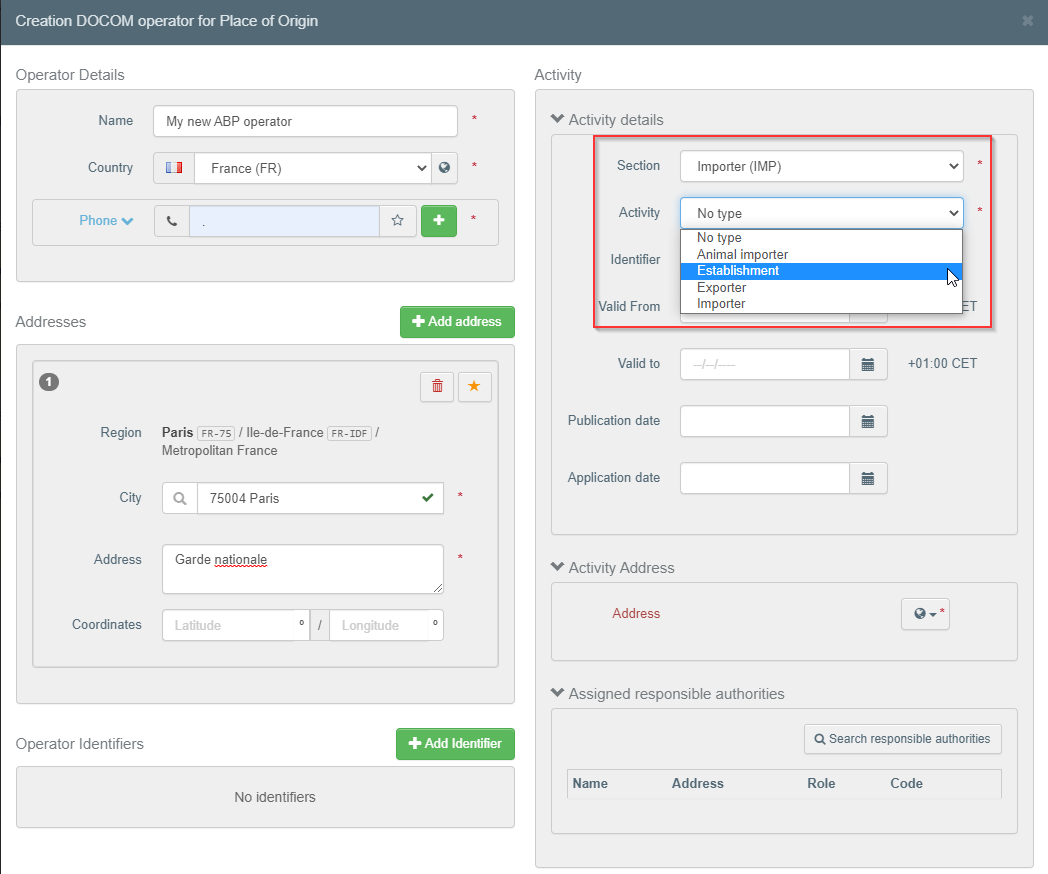The height and width of the screenshot is (874, 1048).
Task: Click the No identifiers message
Action: tap(275, 797)
